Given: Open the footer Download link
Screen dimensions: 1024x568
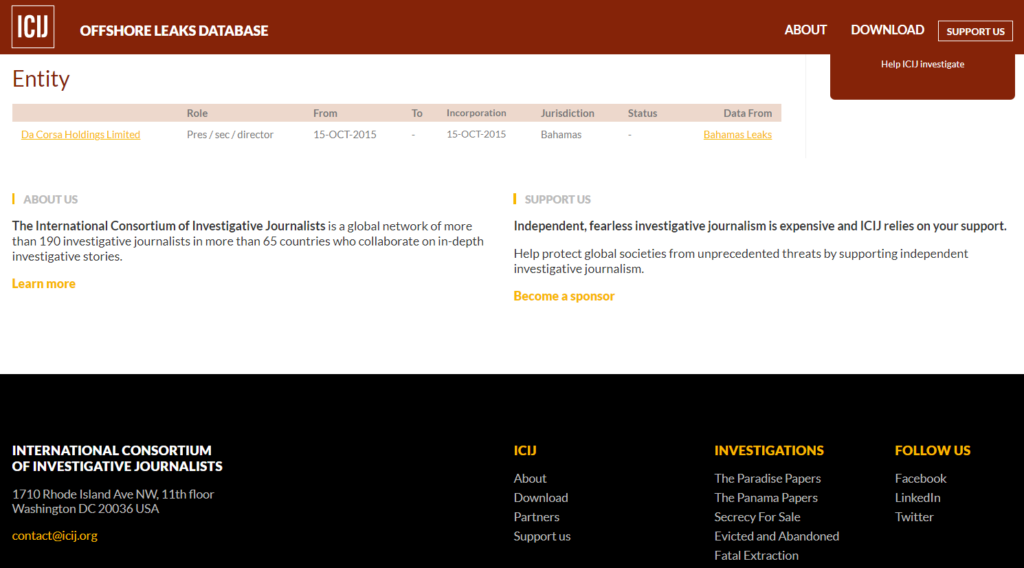Looking at the screenshot, I should click(541, 498).
